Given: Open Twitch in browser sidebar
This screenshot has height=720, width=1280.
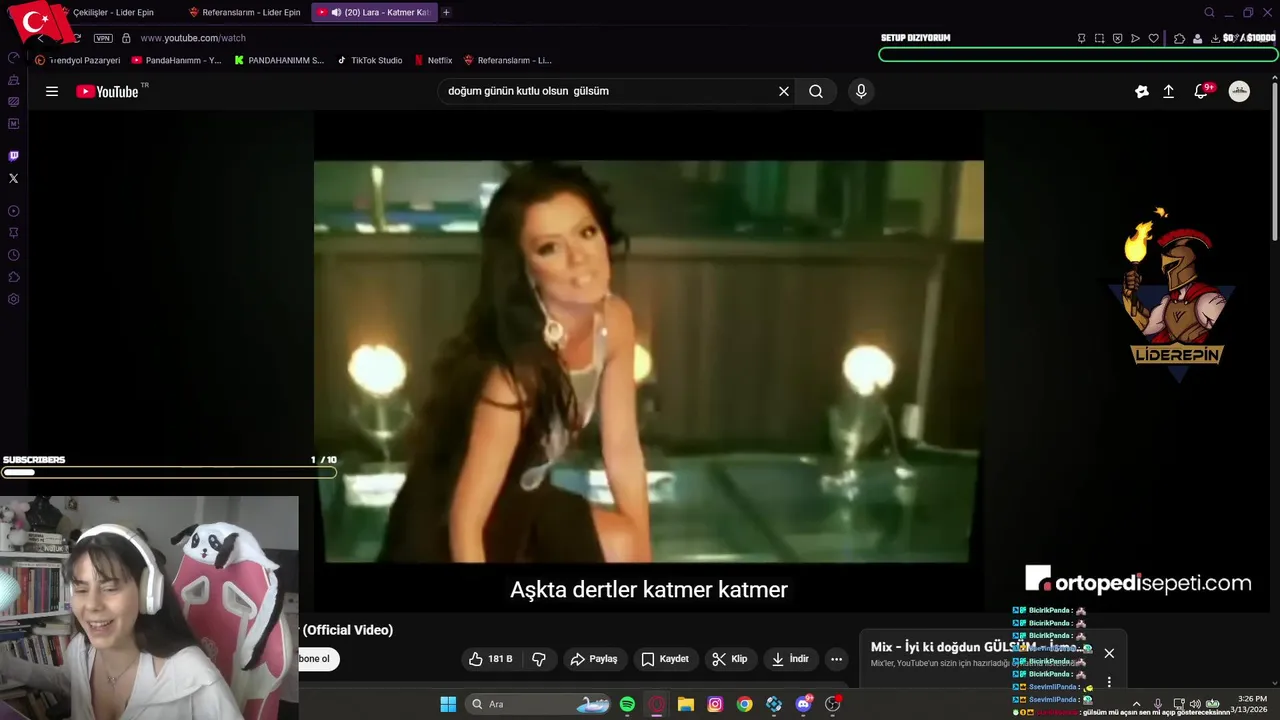Looking at the screenshot, I should click(13, 156).
